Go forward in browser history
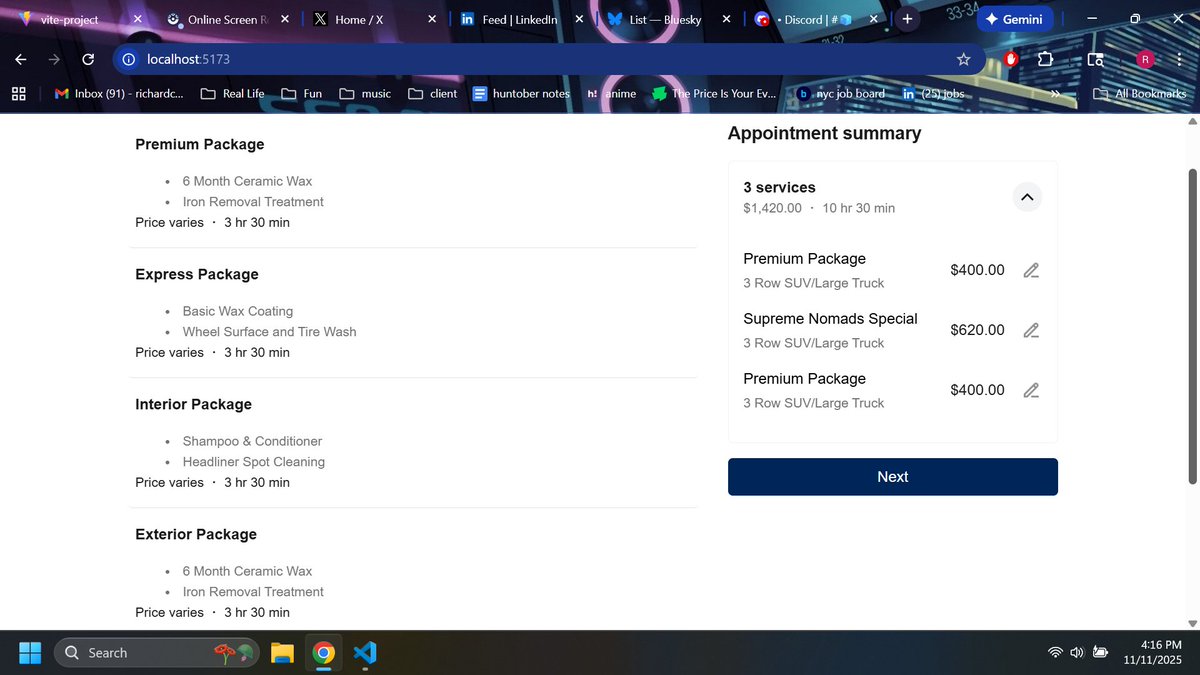This screenshot has width=1200, height=675. tap(54, 59)
